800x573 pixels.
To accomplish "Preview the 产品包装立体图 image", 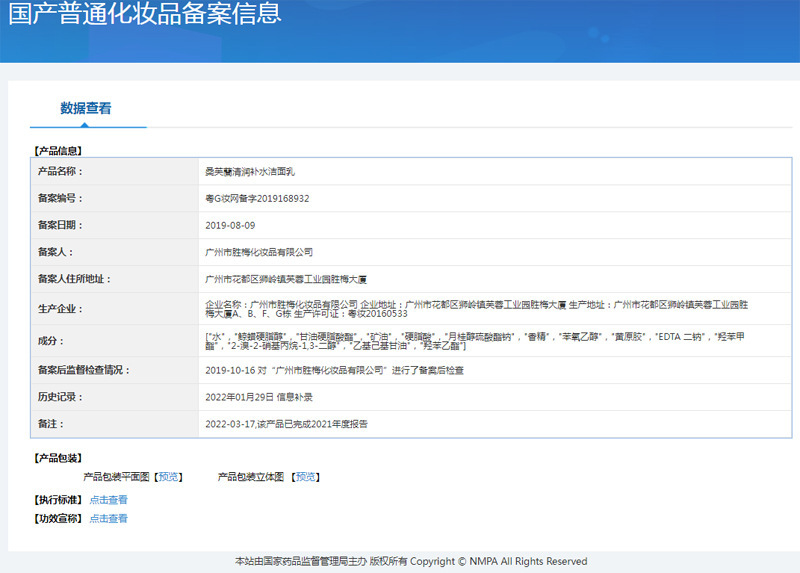I will click(306, 477).
